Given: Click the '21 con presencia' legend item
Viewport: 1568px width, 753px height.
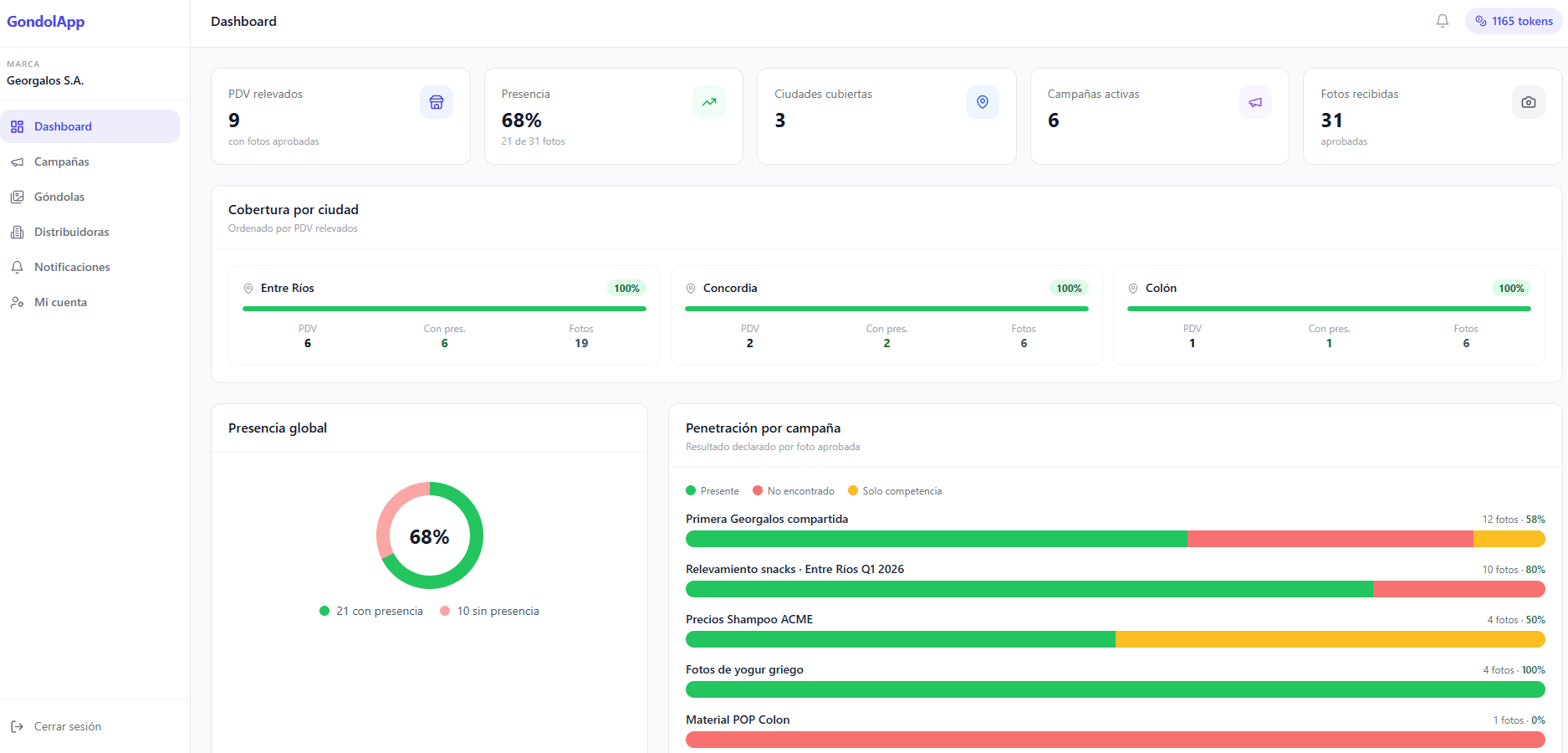Looking at the screenshot, I should [371, 611].
